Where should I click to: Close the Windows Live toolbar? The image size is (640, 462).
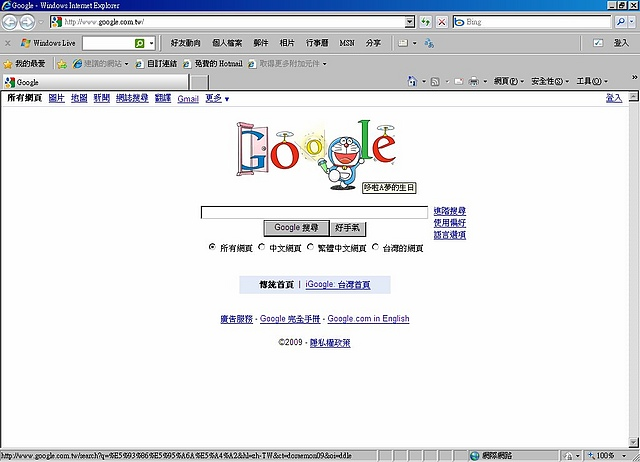[x=7, y=43]
